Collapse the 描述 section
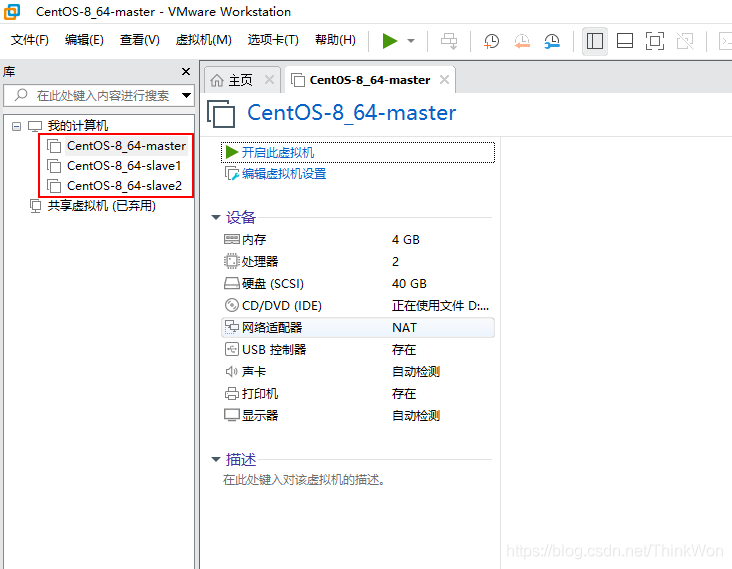This screenshot has width=732, height=569. [x=216, y=460]
